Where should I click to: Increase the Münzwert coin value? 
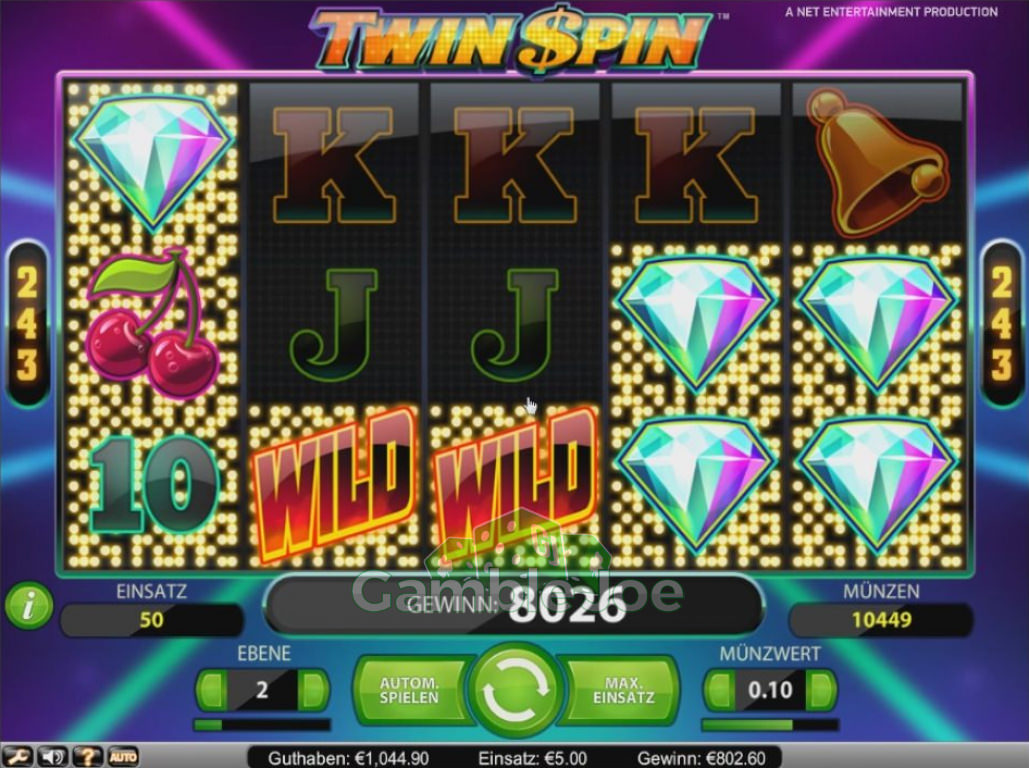tap(821, 690)
